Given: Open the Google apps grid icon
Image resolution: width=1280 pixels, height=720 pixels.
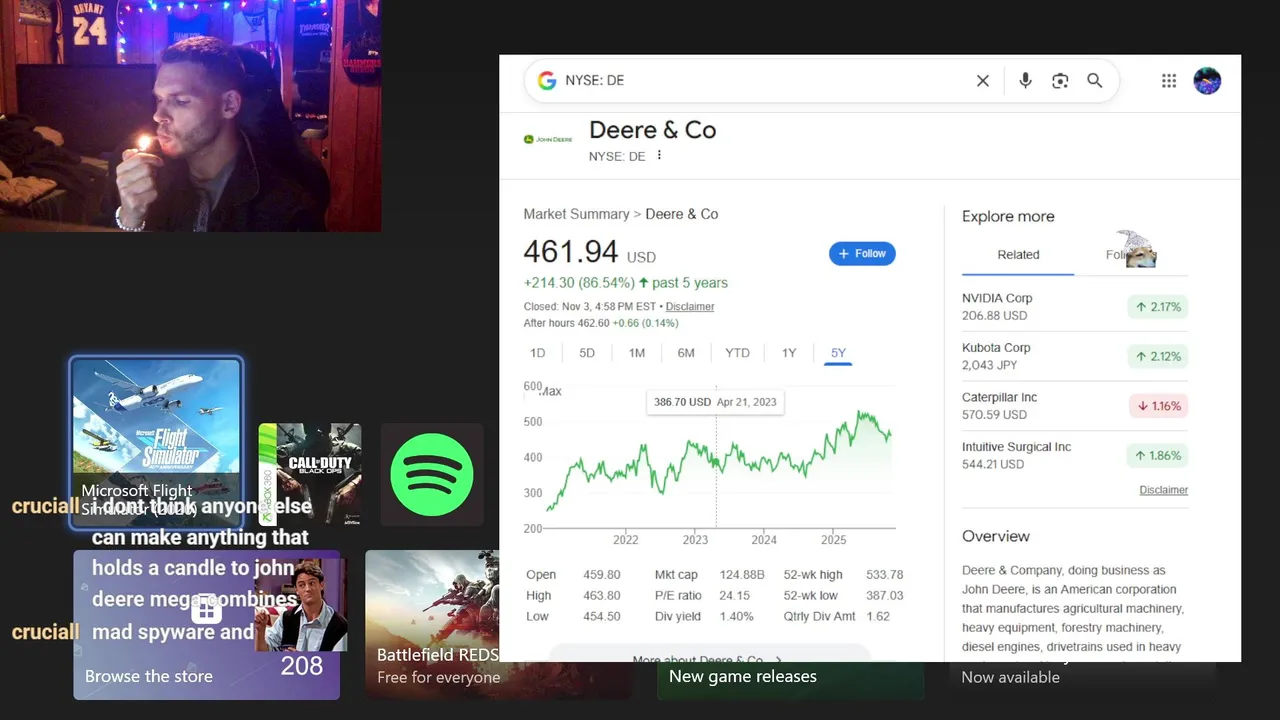Looking at the screenshot, I should [1169, 81].
